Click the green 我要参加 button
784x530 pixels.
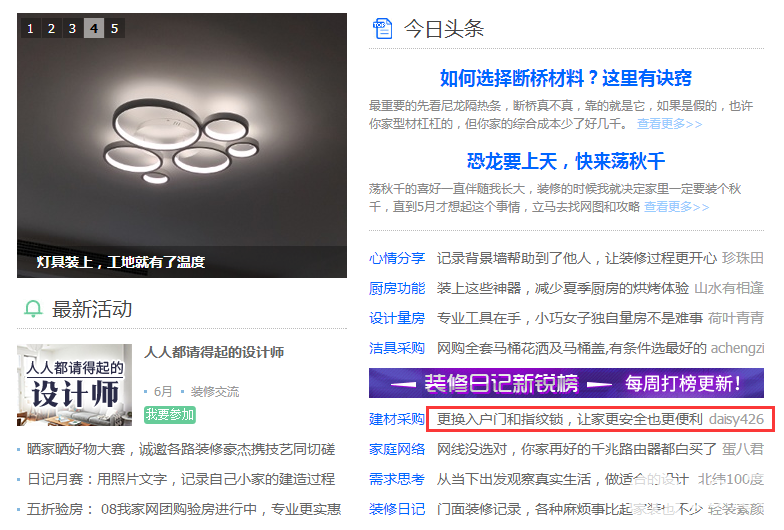click(170, 414)
